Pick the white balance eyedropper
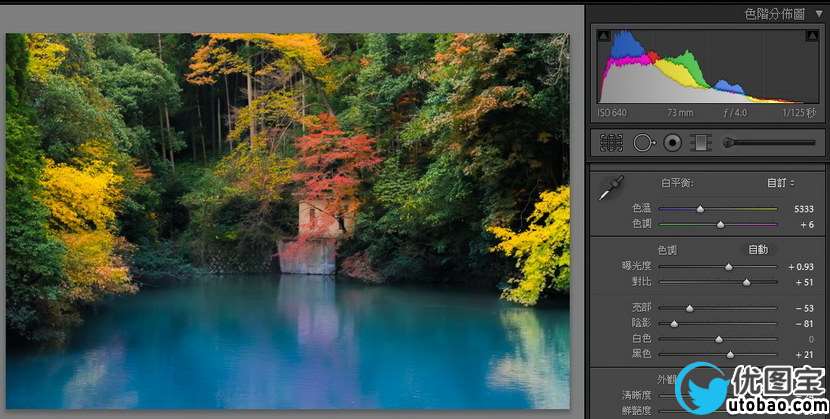830x419 pixels. coord(611,188)
